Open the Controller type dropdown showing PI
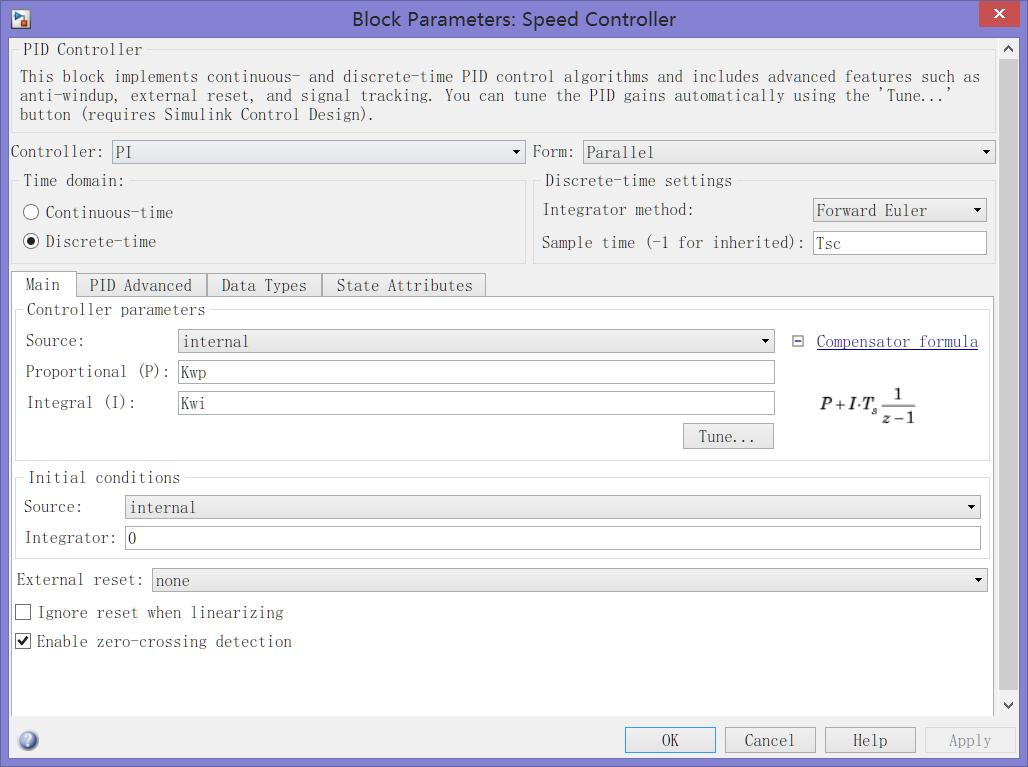Image resolution: width=1028 pixels, height=767 pixels. (x=319, y=152)
